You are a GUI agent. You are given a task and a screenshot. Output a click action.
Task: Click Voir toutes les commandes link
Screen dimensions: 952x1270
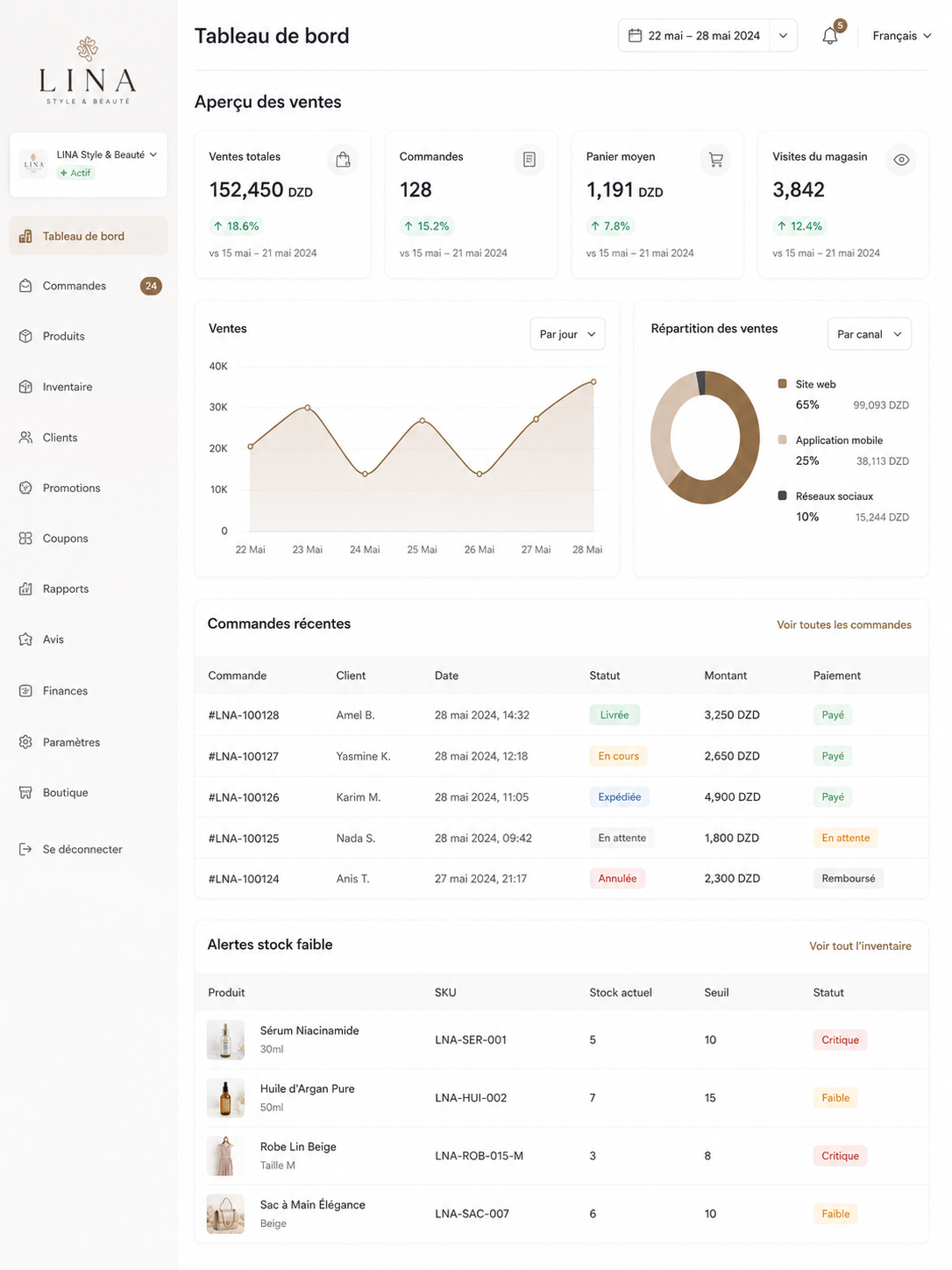coord(844,624)
